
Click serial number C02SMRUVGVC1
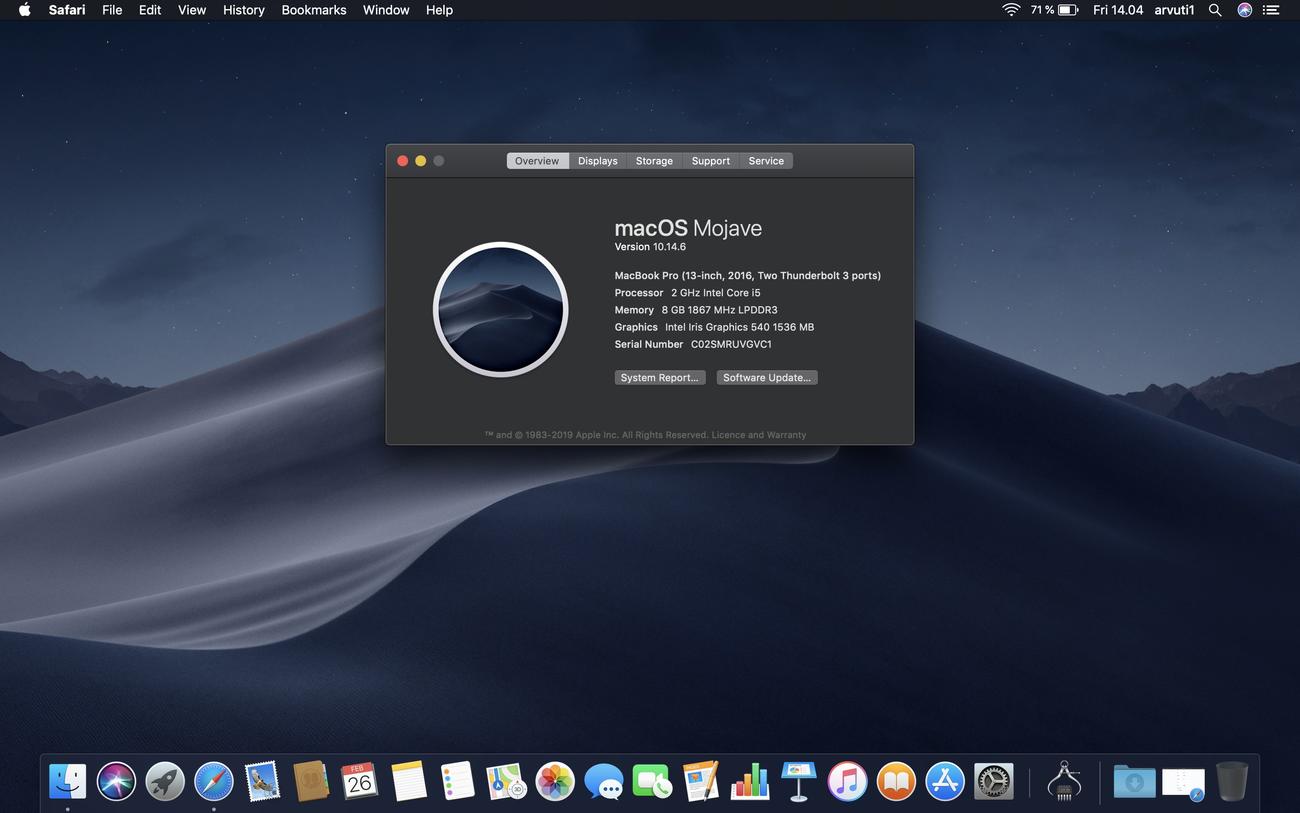(731, 344)
